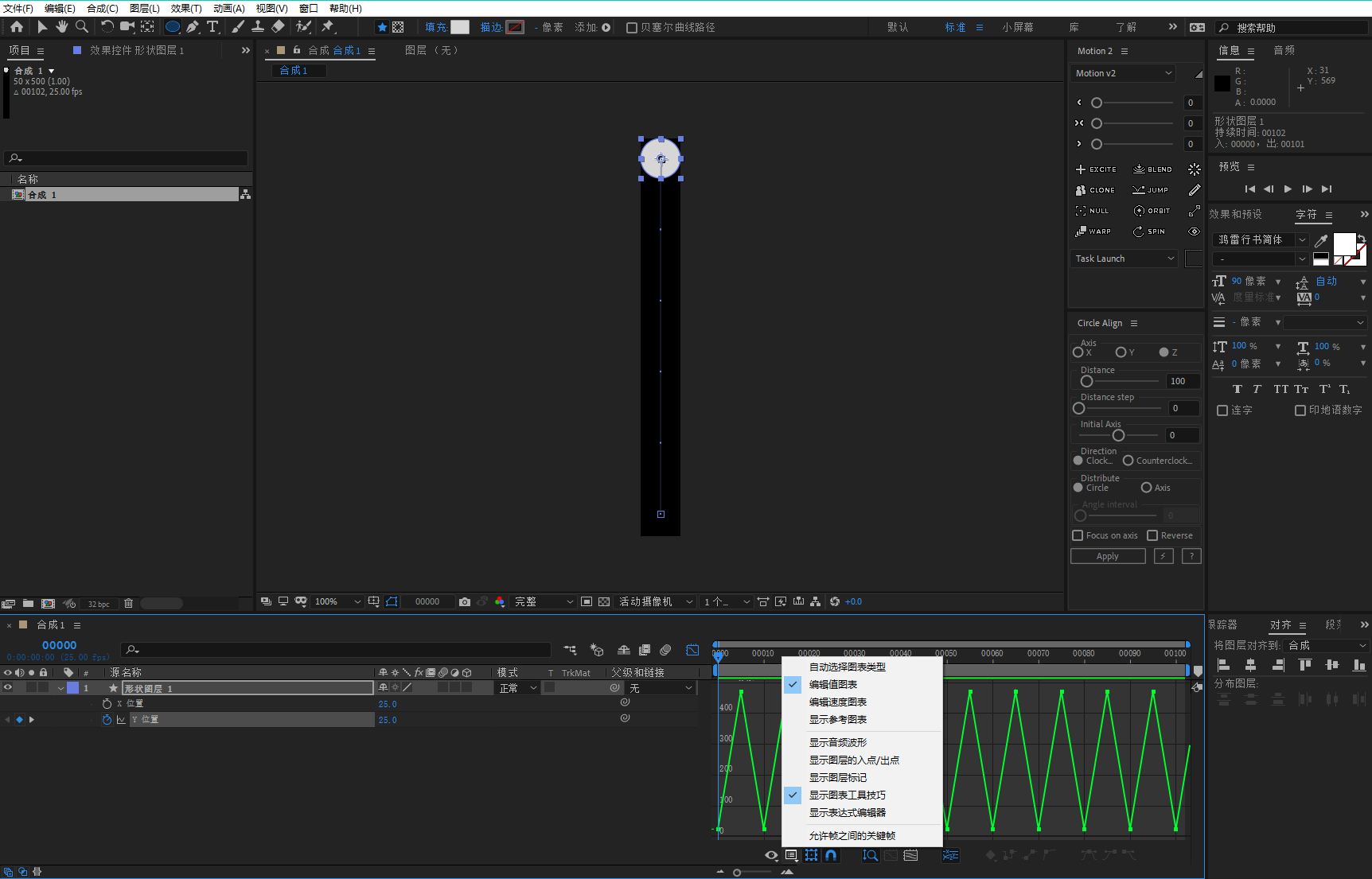Click the Apply button in Circle Align
This screenshot has width=1372, height=879.
coord(1108,556)
